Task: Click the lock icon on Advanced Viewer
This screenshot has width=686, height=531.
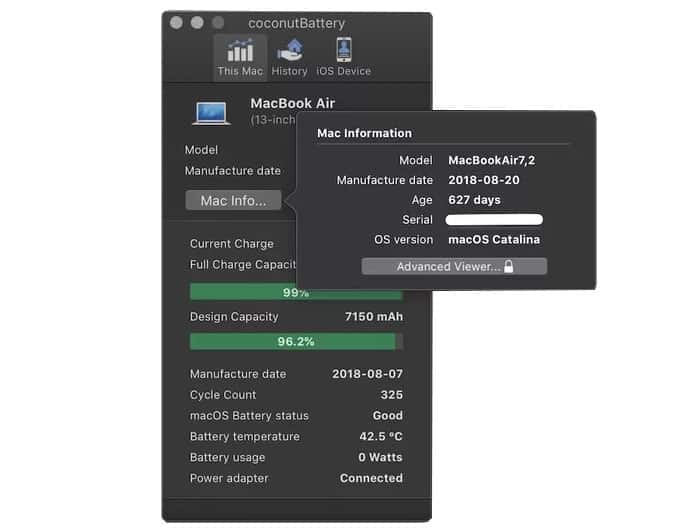Action: (x=508, y=266)
